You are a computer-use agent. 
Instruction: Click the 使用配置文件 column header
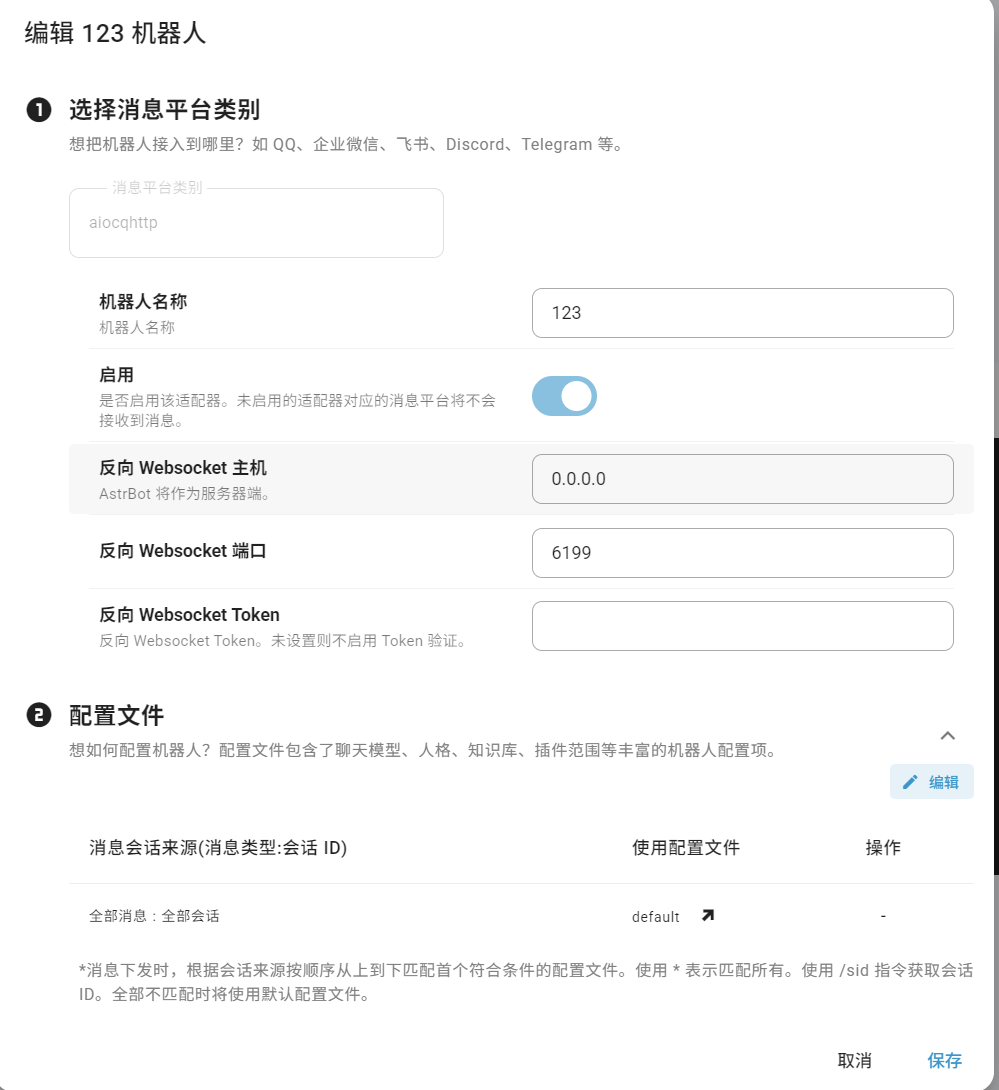pos(686,848)
